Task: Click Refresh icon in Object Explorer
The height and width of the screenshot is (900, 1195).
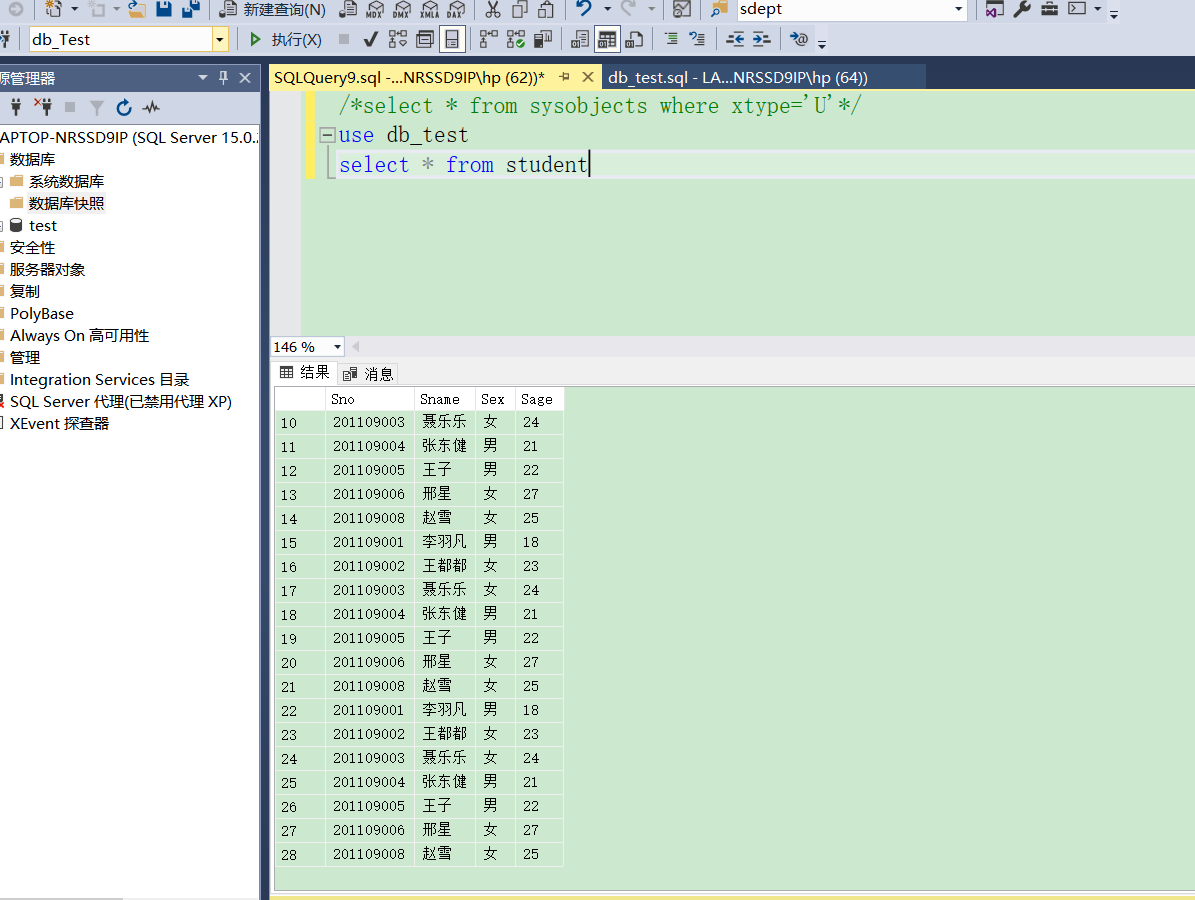Action: tap(124, 107)
